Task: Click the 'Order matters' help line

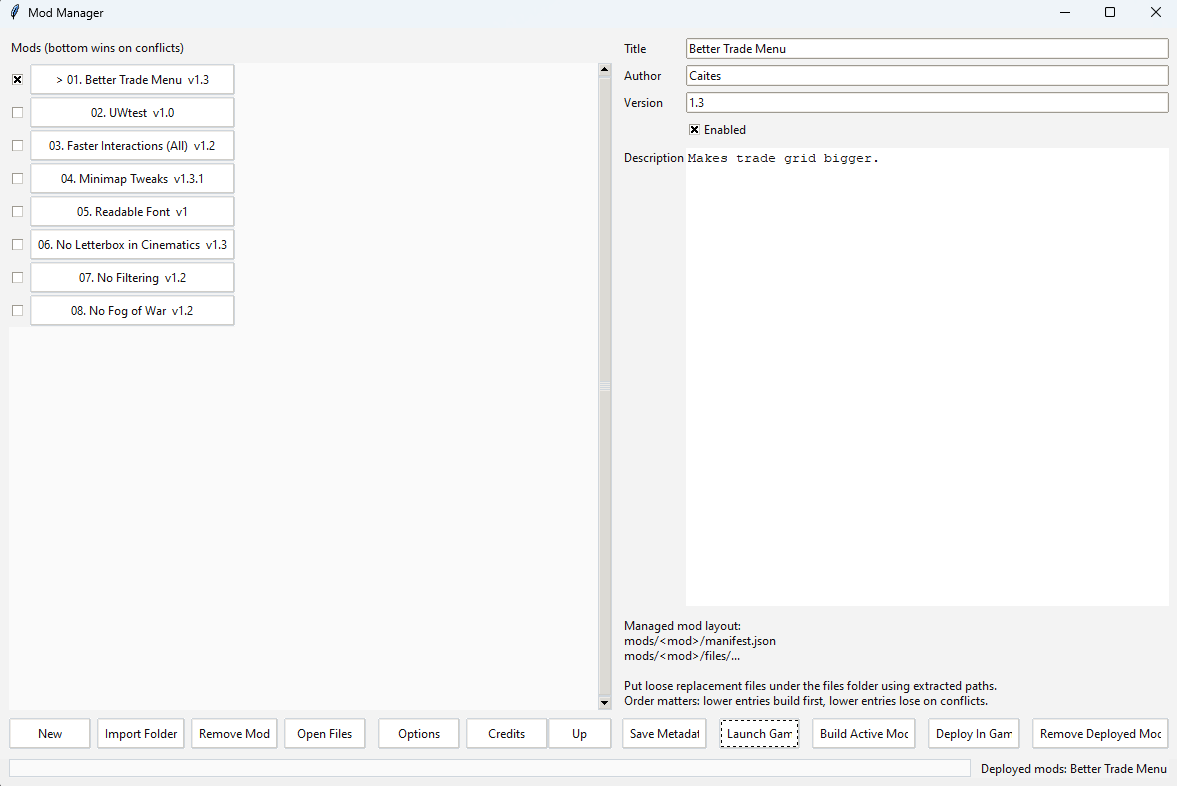Action: click(x=805, y=701)
